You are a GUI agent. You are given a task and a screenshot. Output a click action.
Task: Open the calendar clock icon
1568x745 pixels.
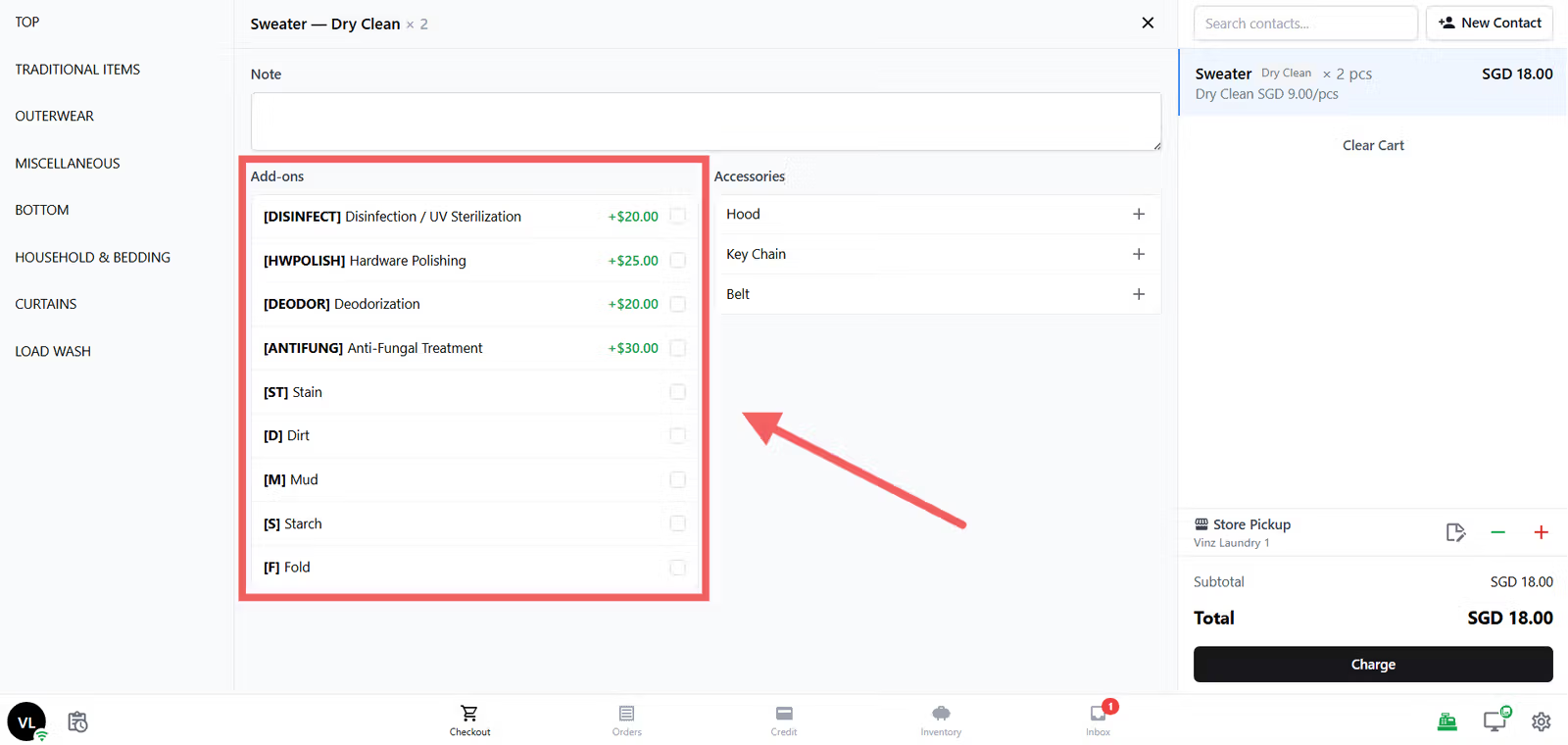77,721
